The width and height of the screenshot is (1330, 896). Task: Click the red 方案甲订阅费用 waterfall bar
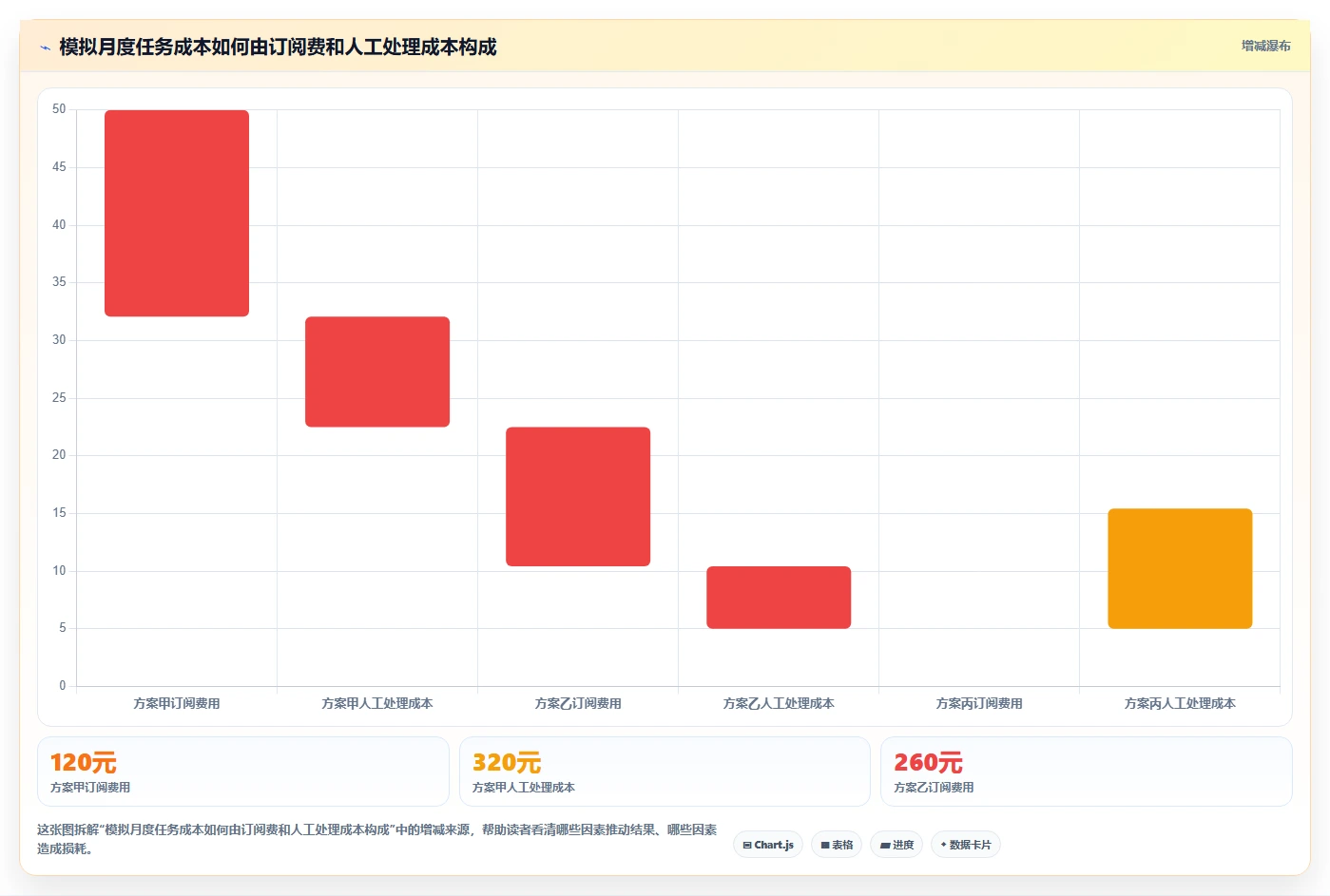[x=177, y=213]
